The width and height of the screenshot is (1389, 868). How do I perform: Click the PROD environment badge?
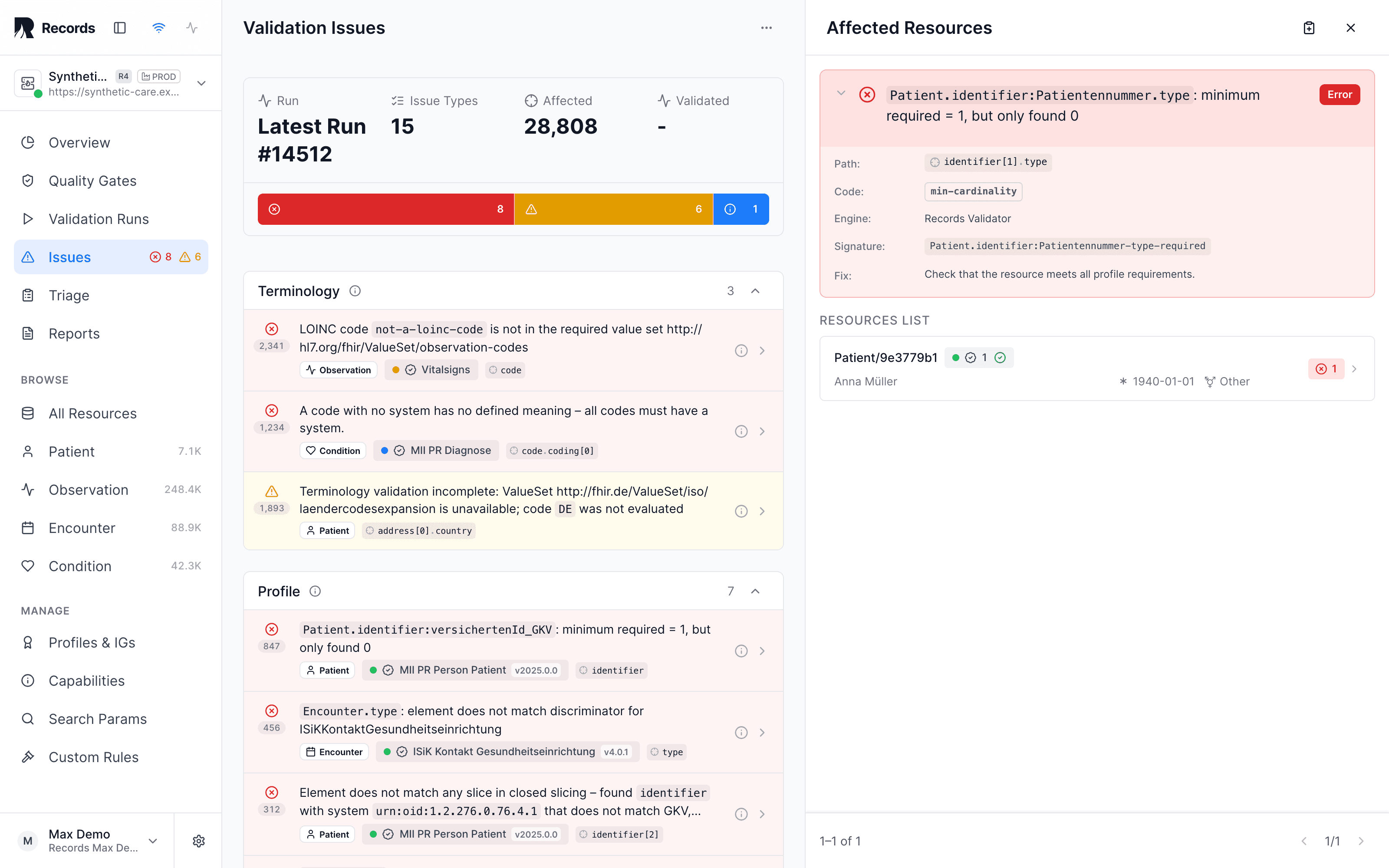159,76
